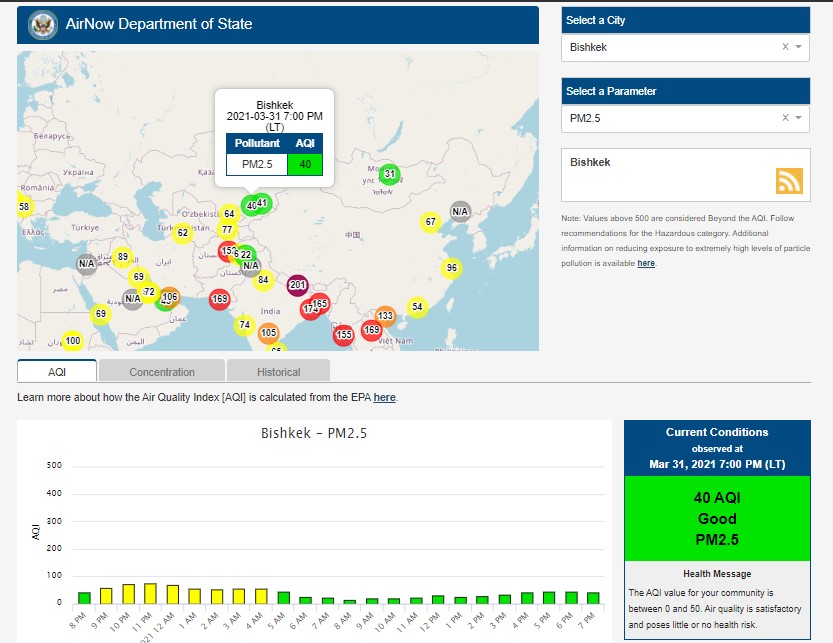This screenshot has width=833, height=643.
Task: Open the EPA AQI calculation 'here' link
Action: point(384,398)
